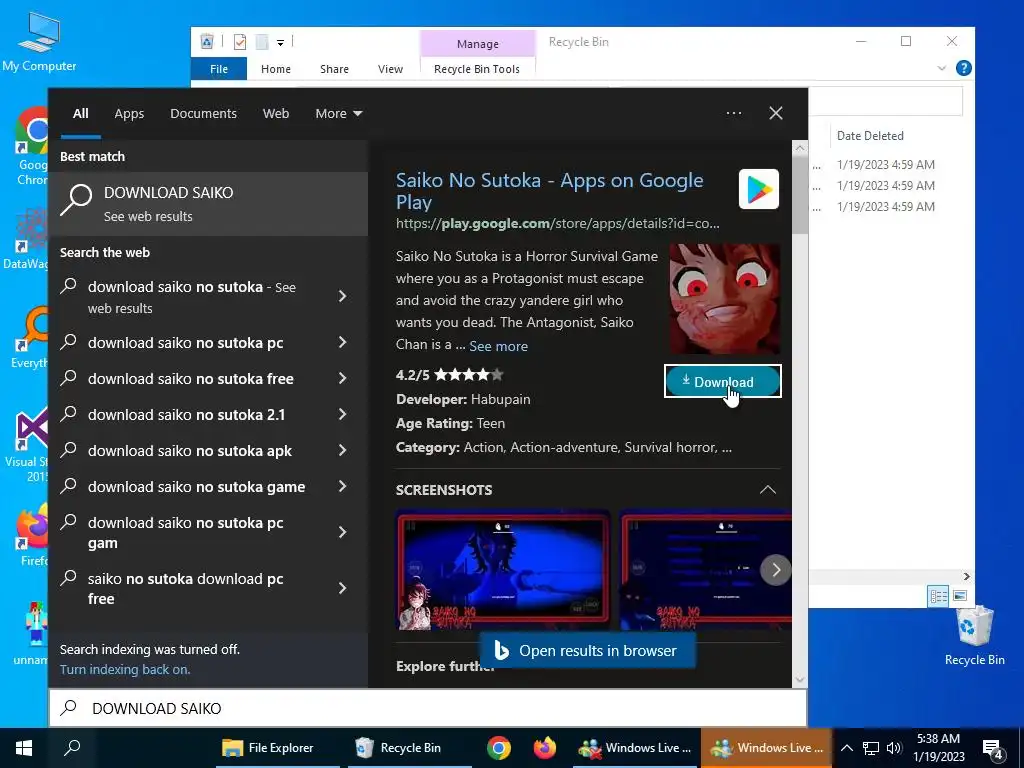
Task: Open My Computer desktop icon
Action: tap(39, 42)
